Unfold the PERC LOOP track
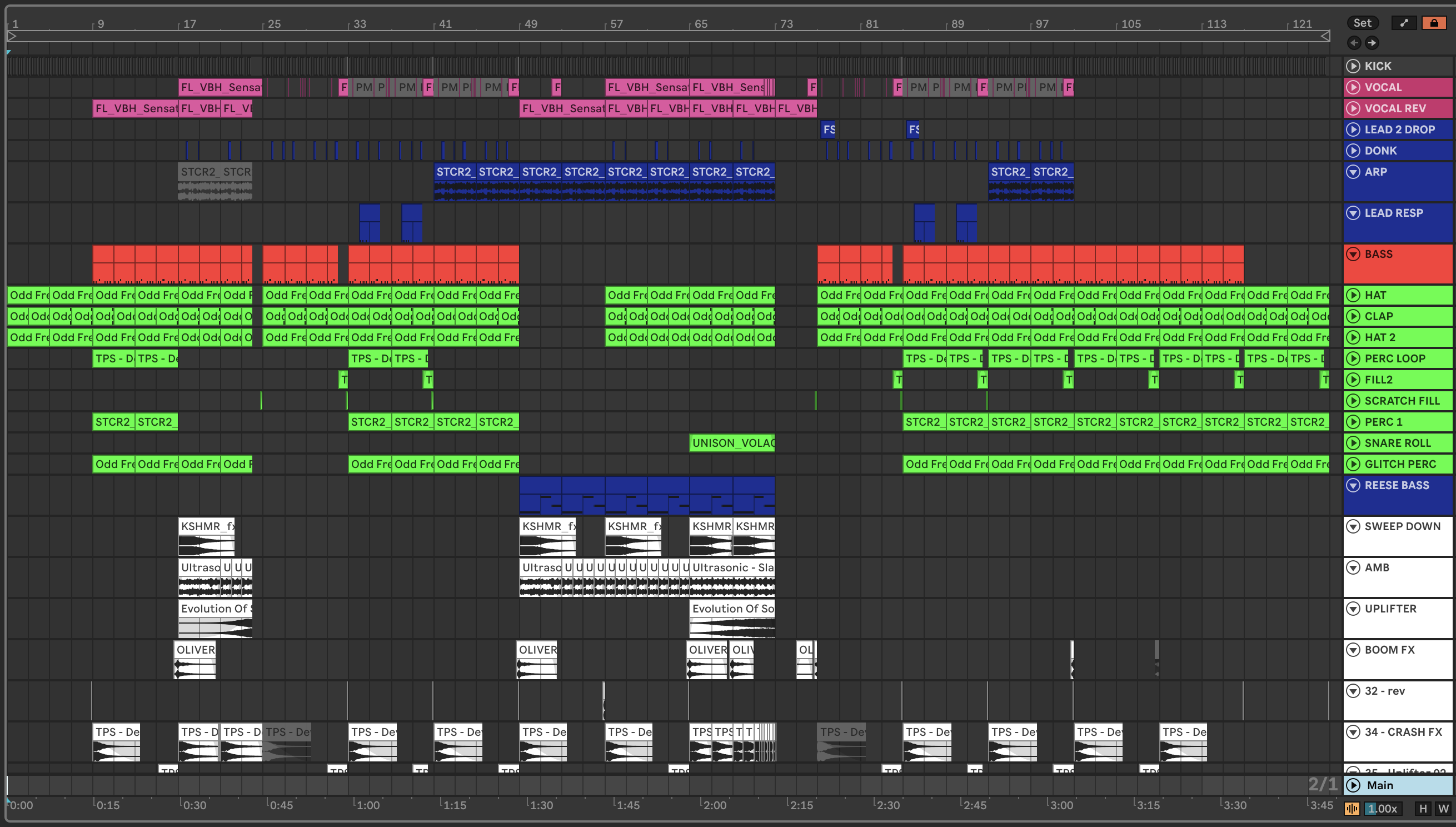 point(1353,358)
